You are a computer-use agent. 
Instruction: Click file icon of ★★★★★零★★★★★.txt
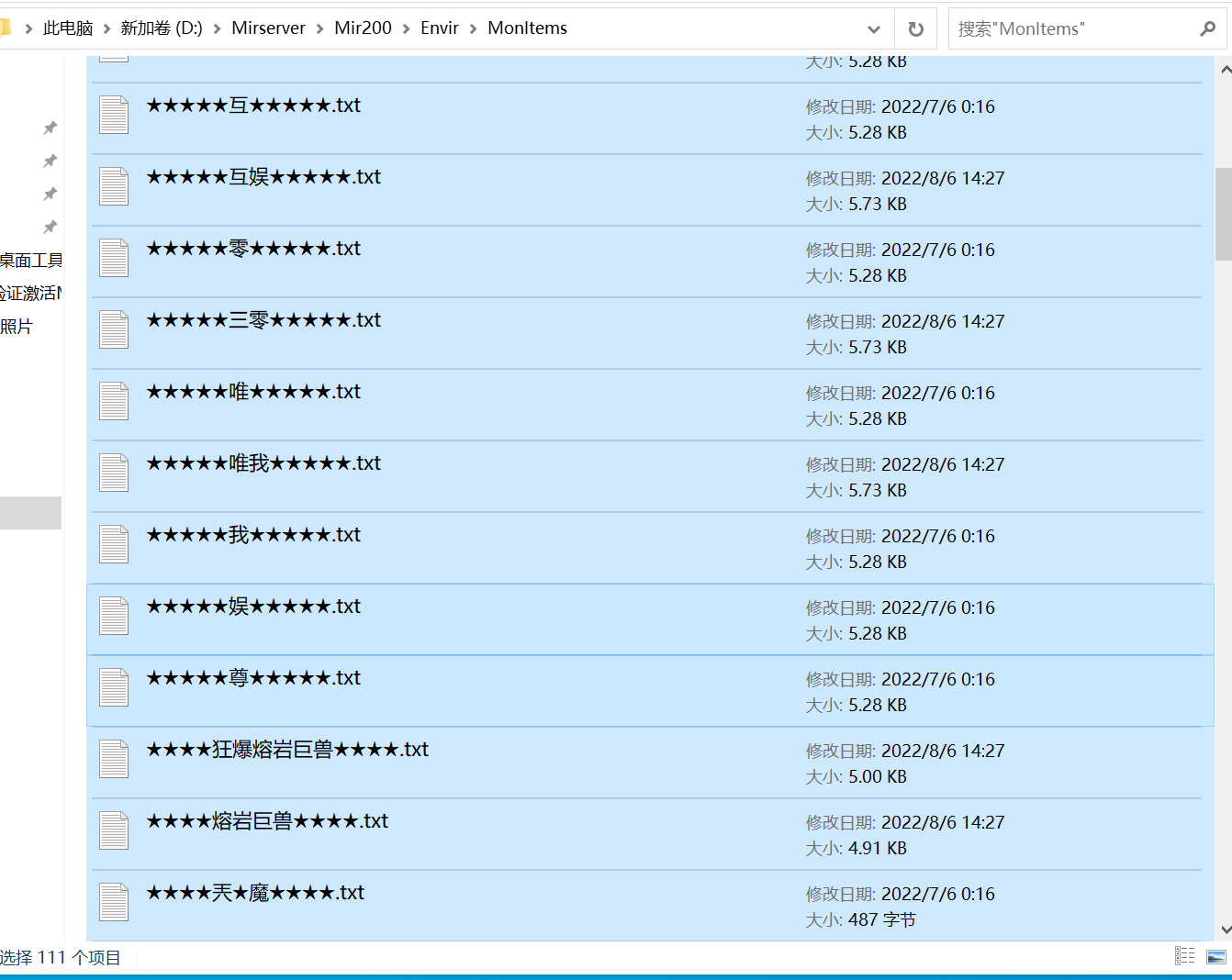click(x=114, y=258)
